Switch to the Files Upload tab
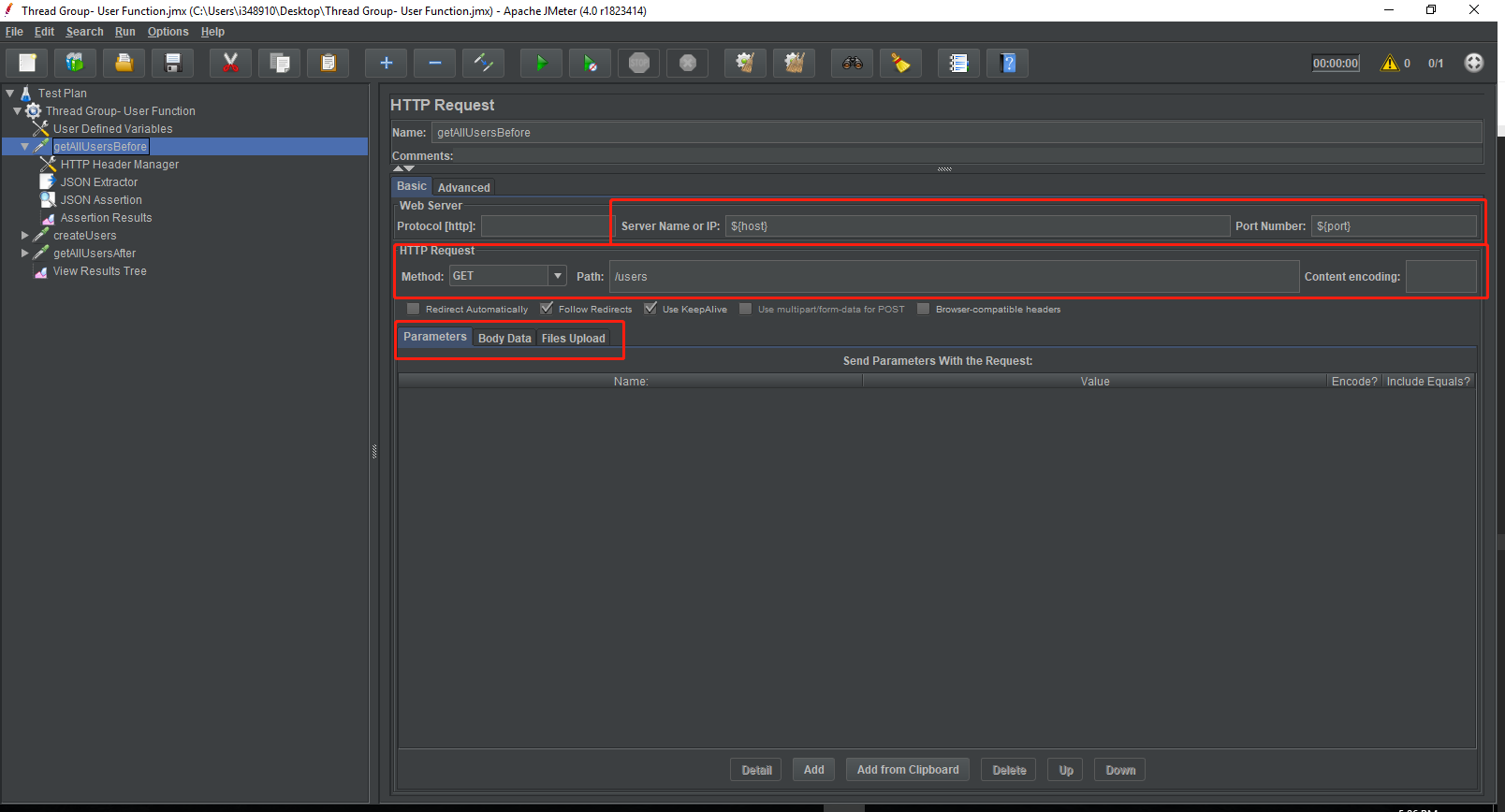 pyautogui.click(x=573, y=338)
